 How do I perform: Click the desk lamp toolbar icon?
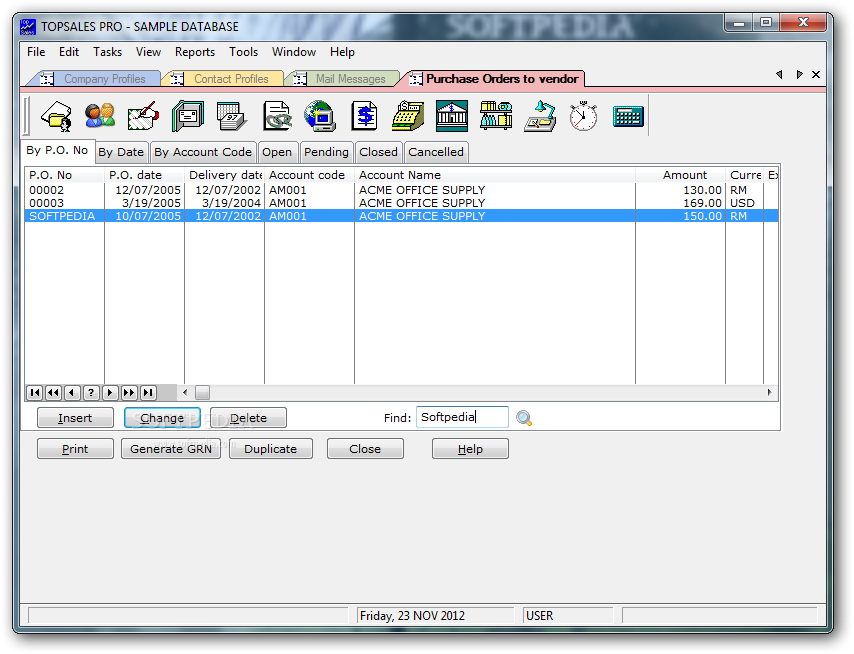tap(540, 116)
